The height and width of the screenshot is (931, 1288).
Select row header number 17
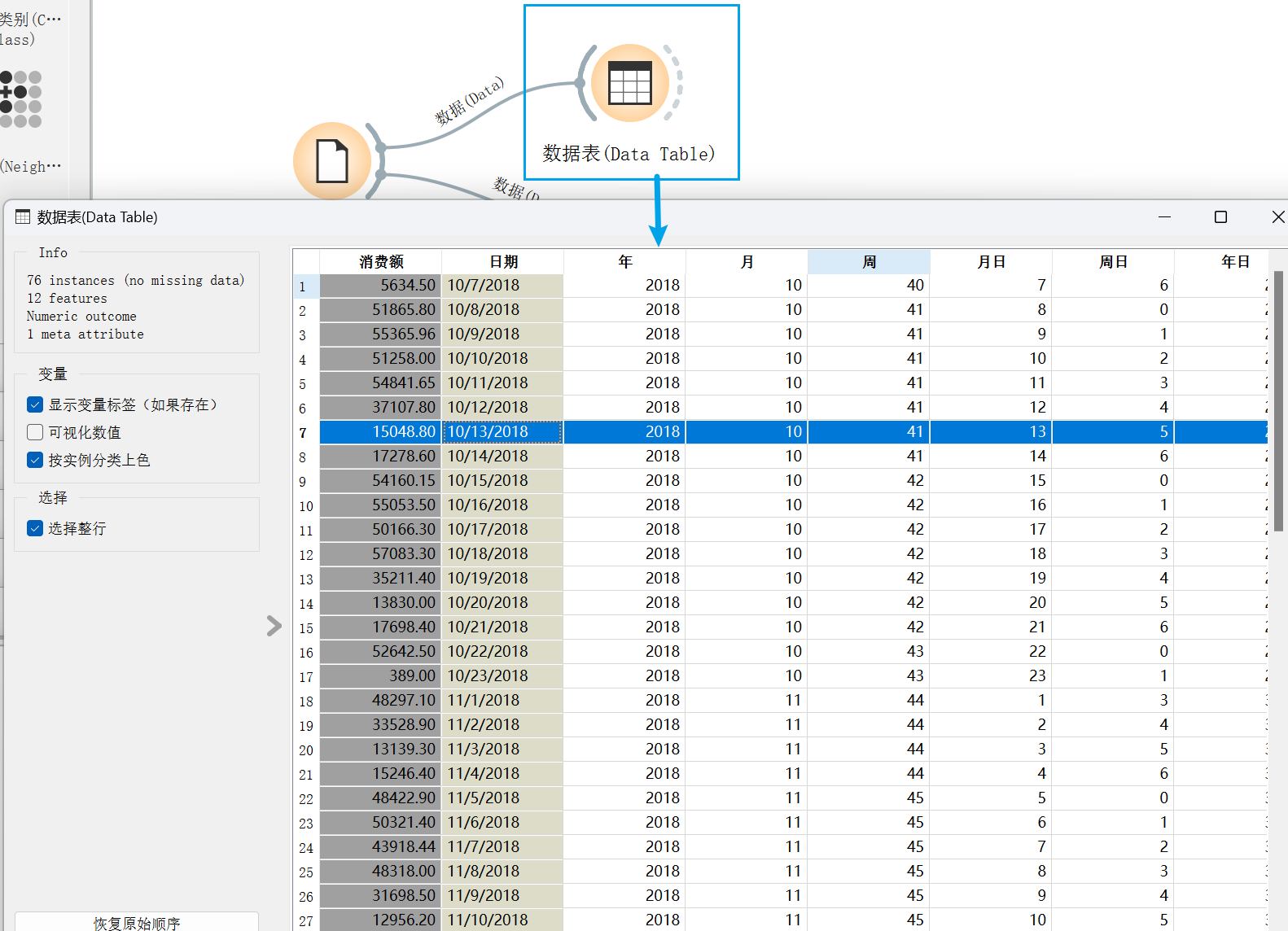(x=306, y=676)
